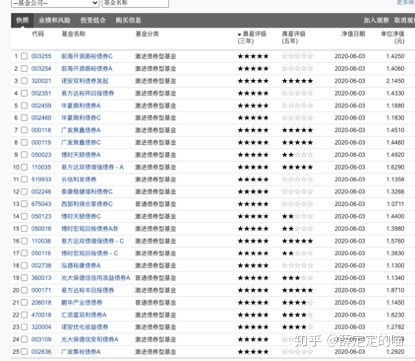
Task: Open the 博时天颐债券A fund link
Action: (81, 155)
